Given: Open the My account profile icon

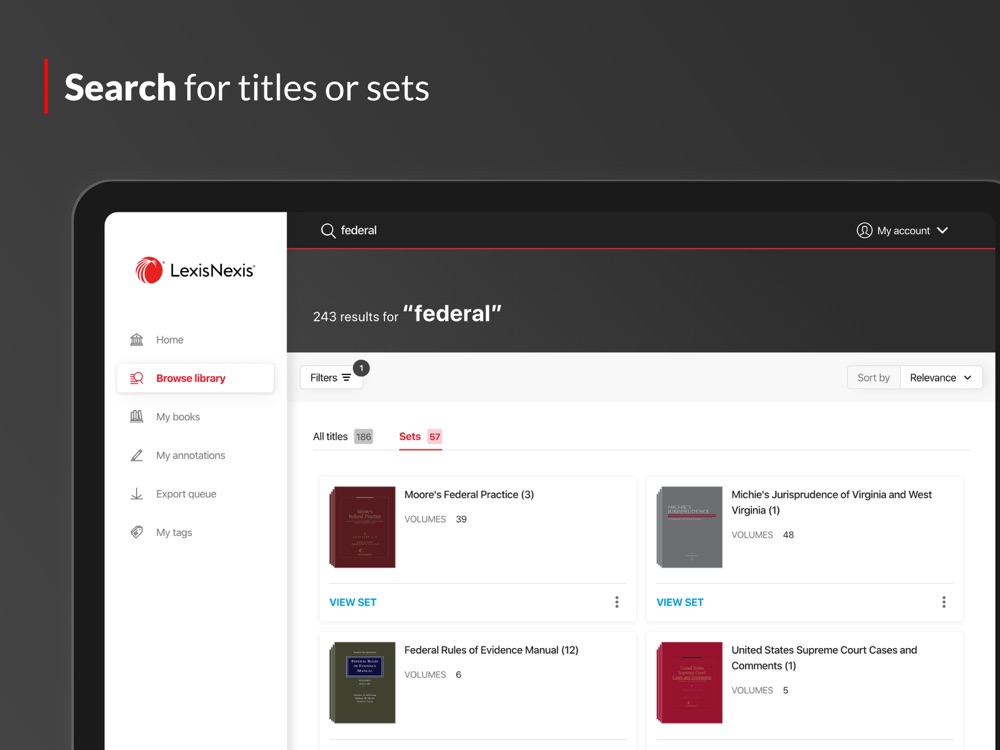Looking at the screenshot, I should pos(864,230).
